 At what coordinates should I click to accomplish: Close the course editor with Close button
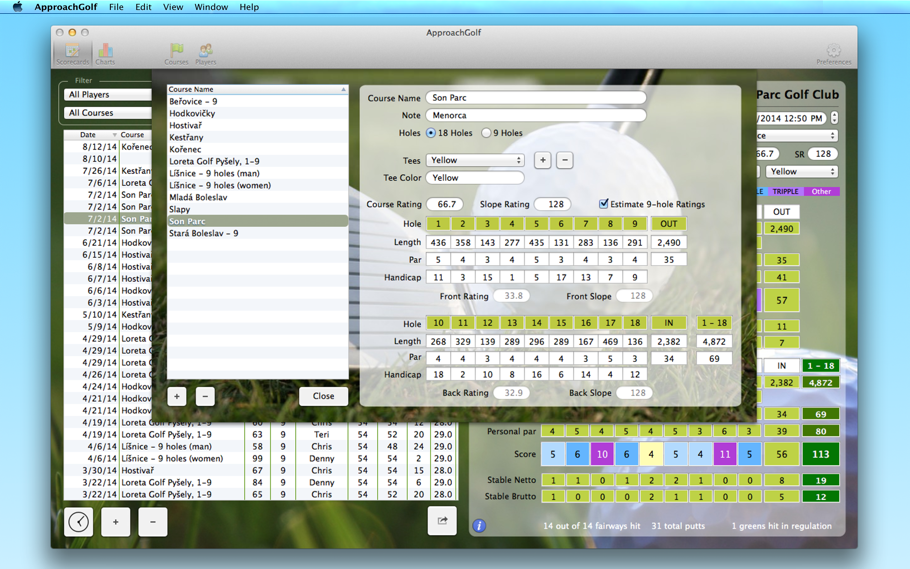(x=323, y=396)
